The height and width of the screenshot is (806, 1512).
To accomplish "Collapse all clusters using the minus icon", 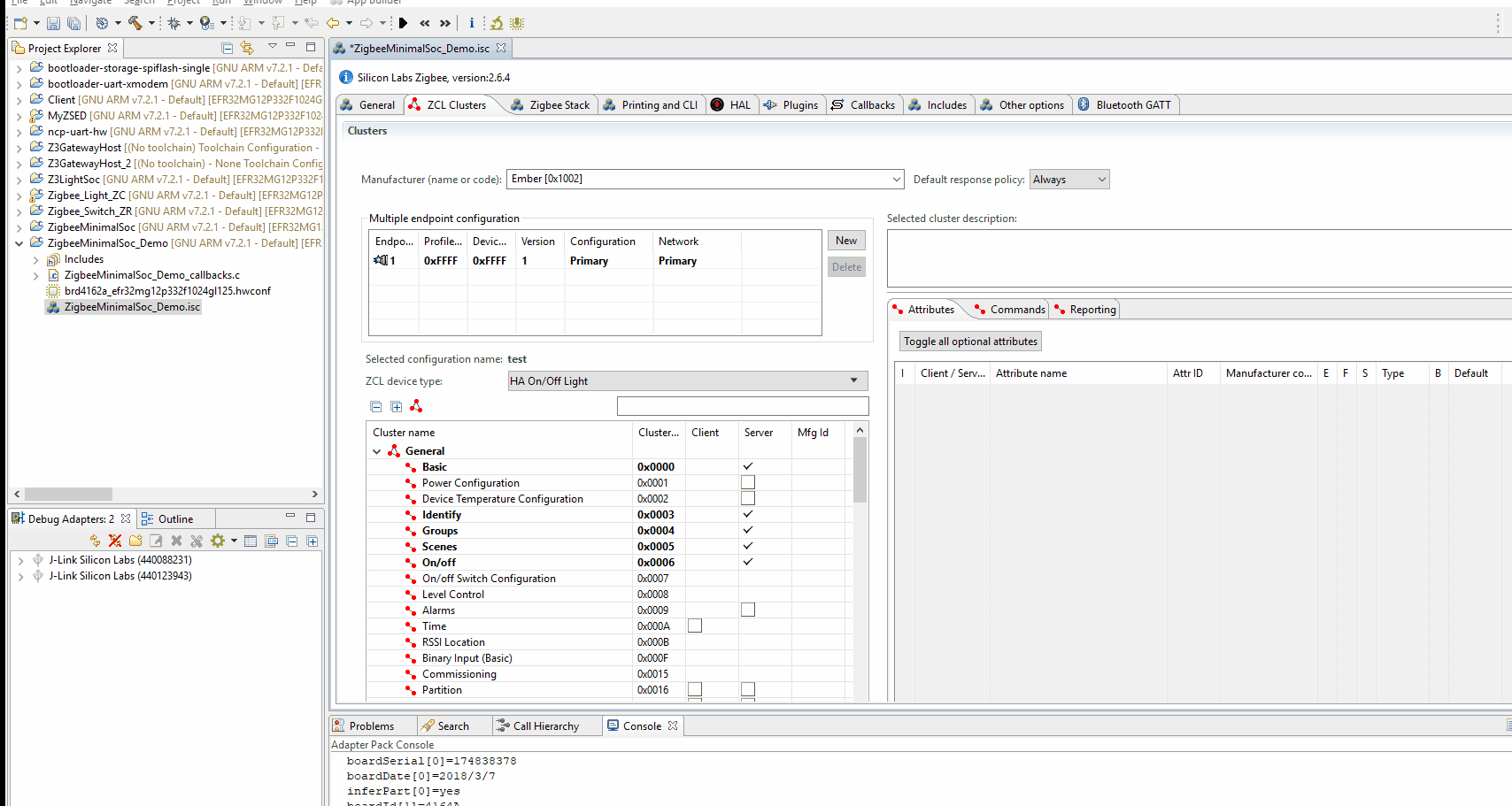I will coord(376,406).
